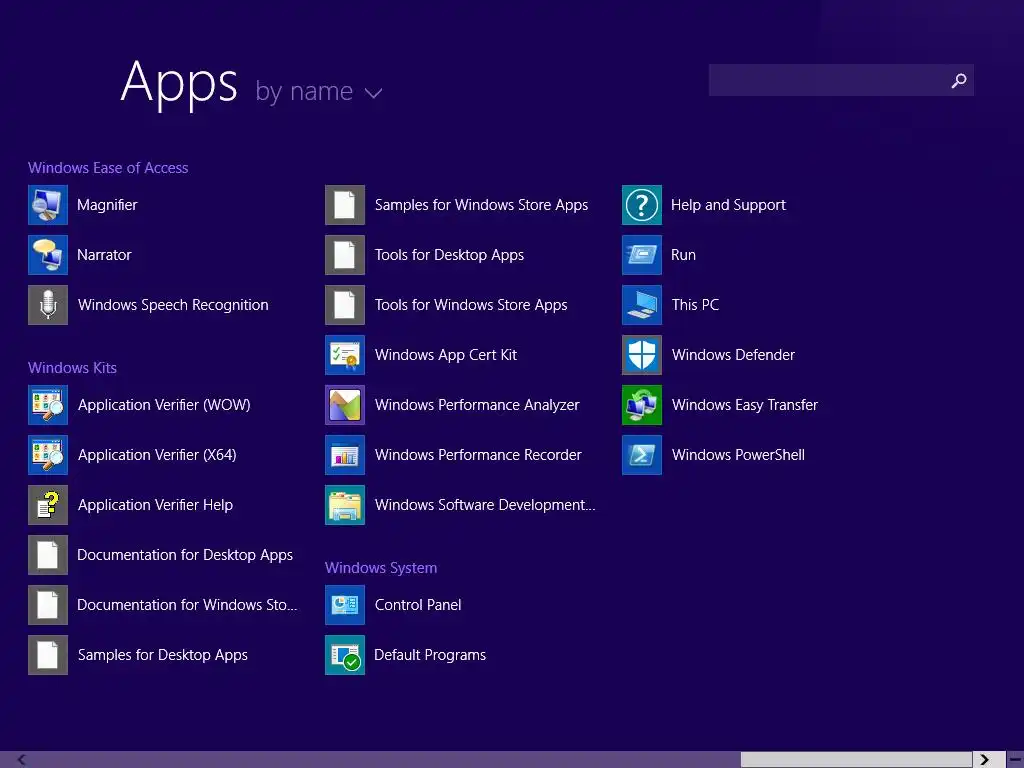Image resolution: width=1024 pixels, height=768 pixels.
Task: Click the 'Narrator' text label
Action: pyautogui.click(x=104, y=255)
